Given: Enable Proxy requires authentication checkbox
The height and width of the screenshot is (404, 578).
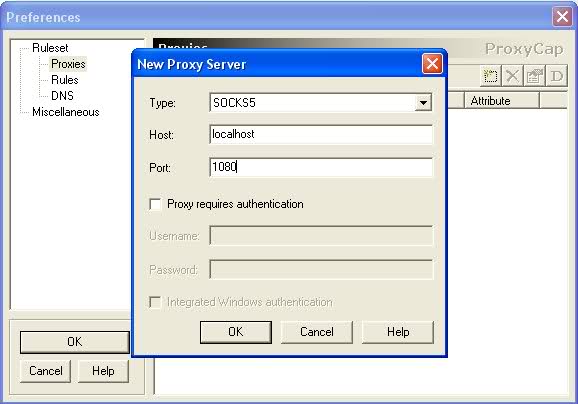Looking at the screenshot, I should 155,204.
